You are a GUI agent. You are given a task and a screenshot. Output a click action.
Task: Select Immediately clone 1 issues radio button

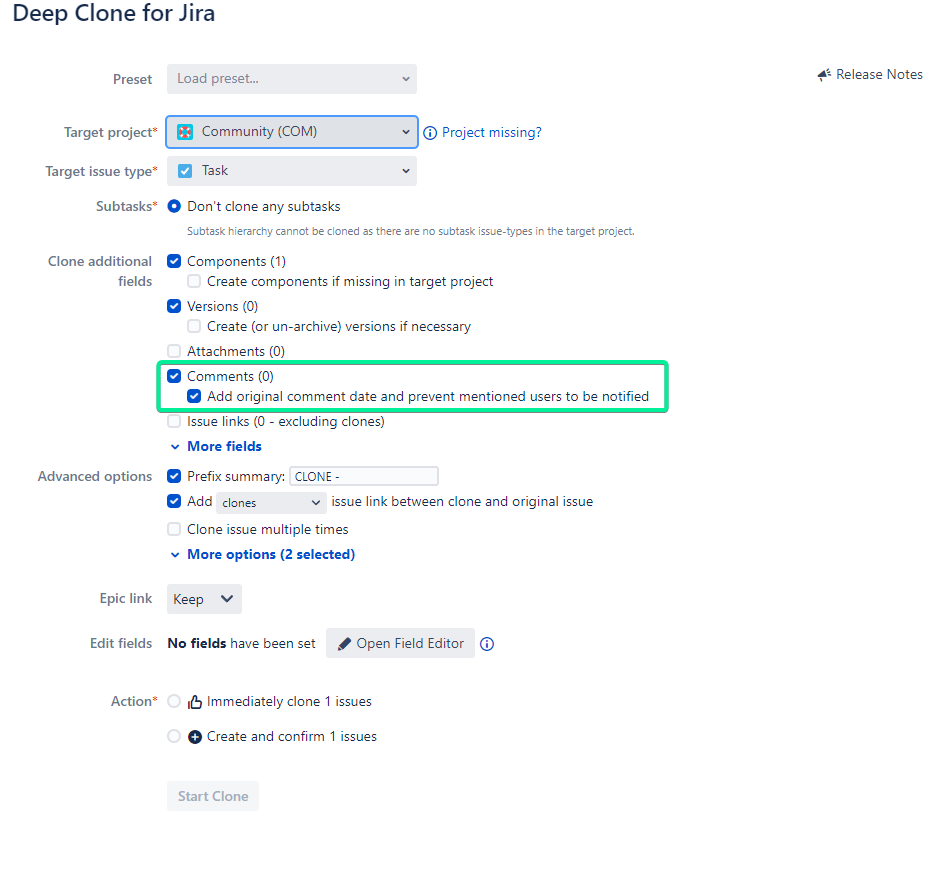coord(174,702)
